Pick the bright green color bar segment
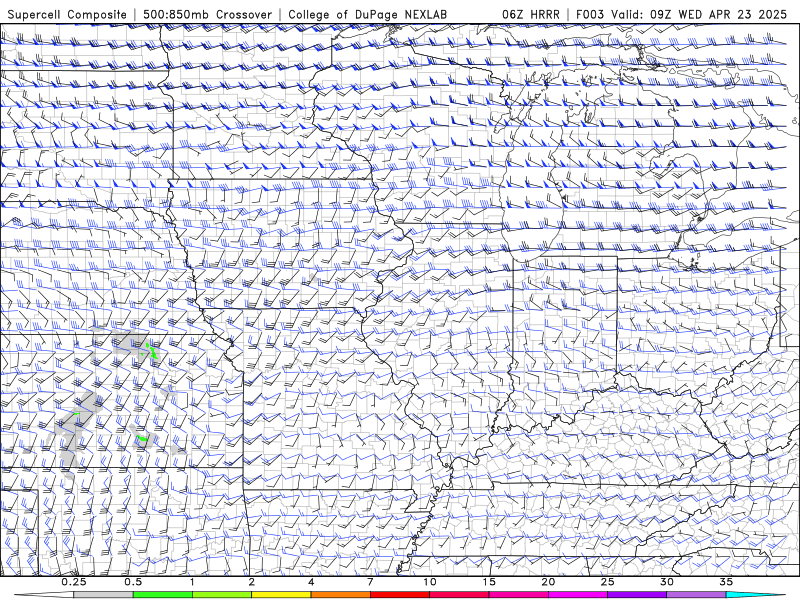 [x=162, y=595]
